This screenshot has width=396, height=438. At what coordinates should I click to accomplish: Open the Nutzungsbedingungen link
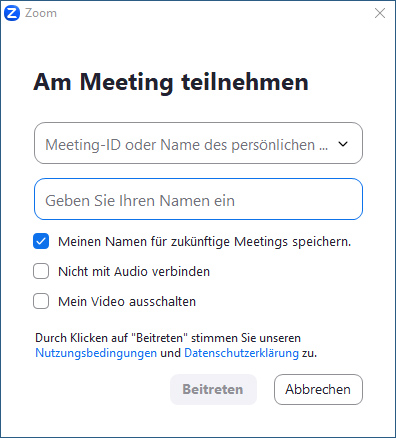(96, 353)
